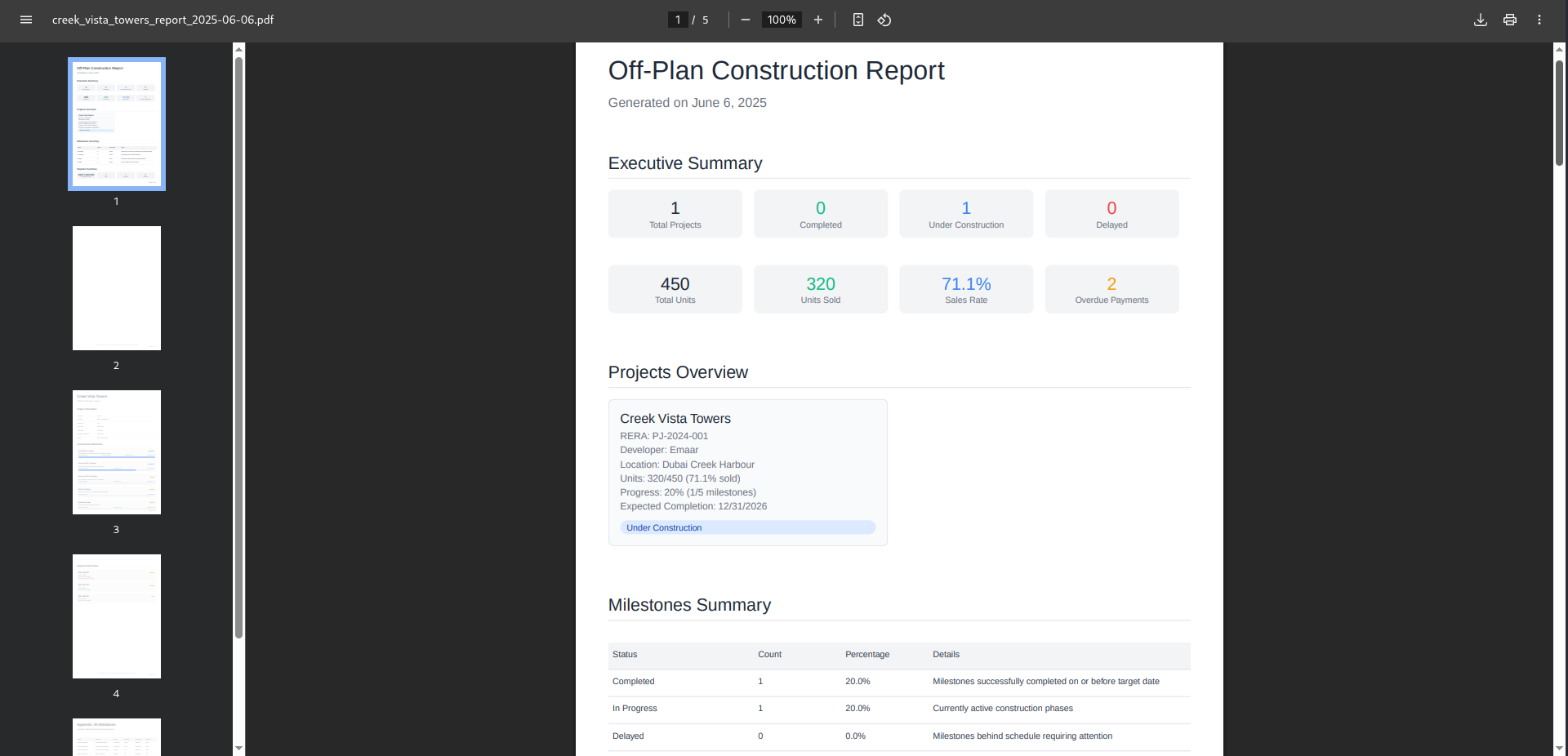
Task: Click the thumbnail panel scroll up arrow
Action: [238, 49]
